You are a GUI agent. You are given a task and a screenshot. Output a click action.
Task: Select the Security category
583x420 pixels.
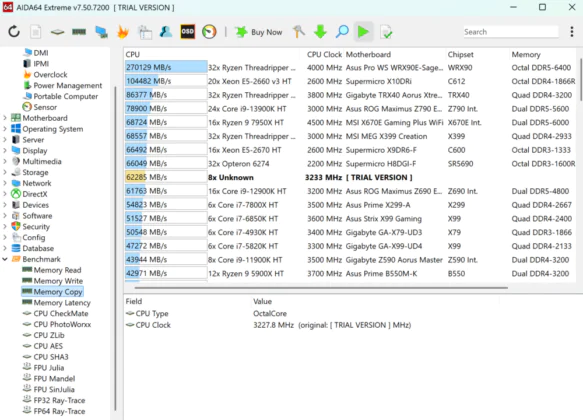(30, 226)
